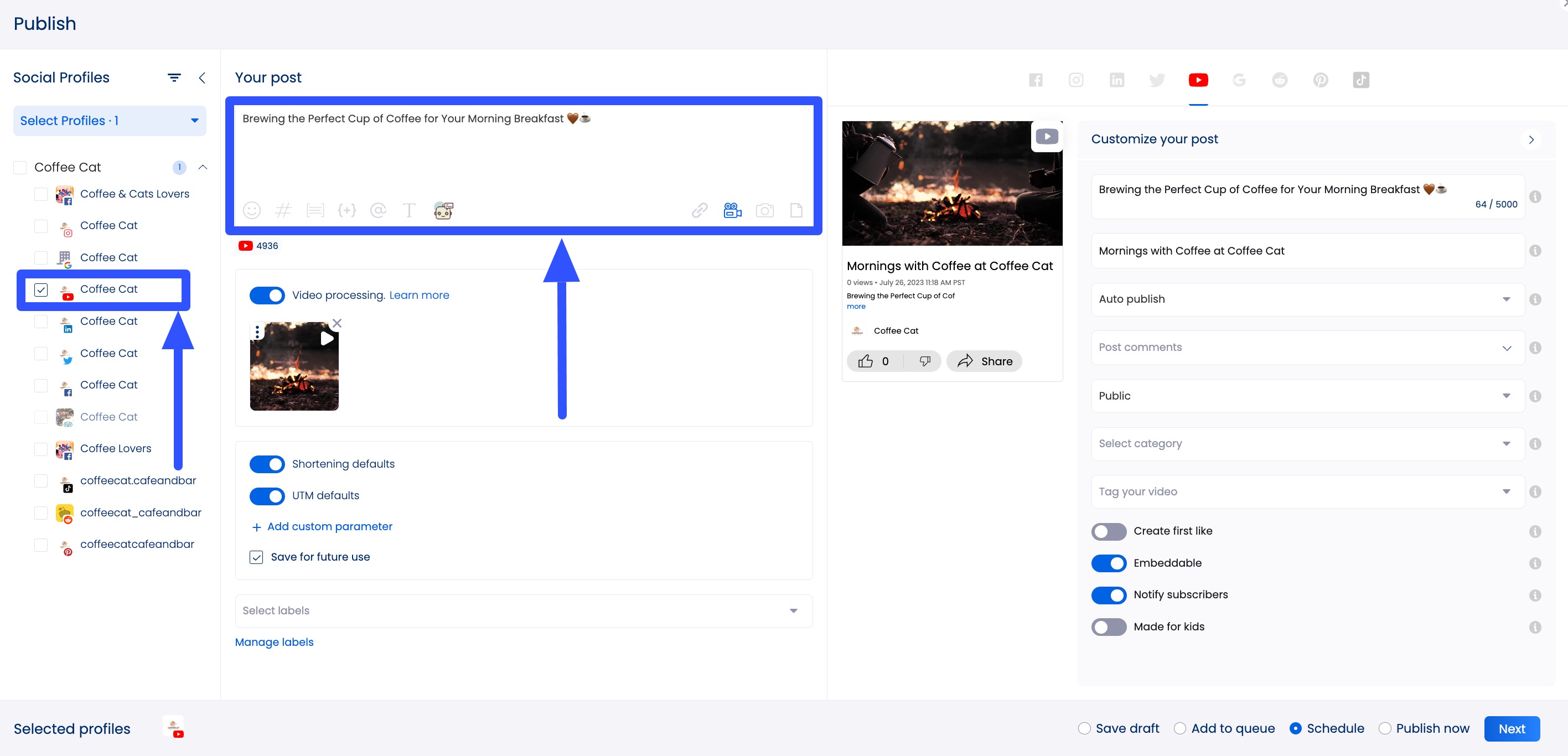Screen dimensions: 1568x756
Task: Click the video title input field
Action: pos(1307,251)
